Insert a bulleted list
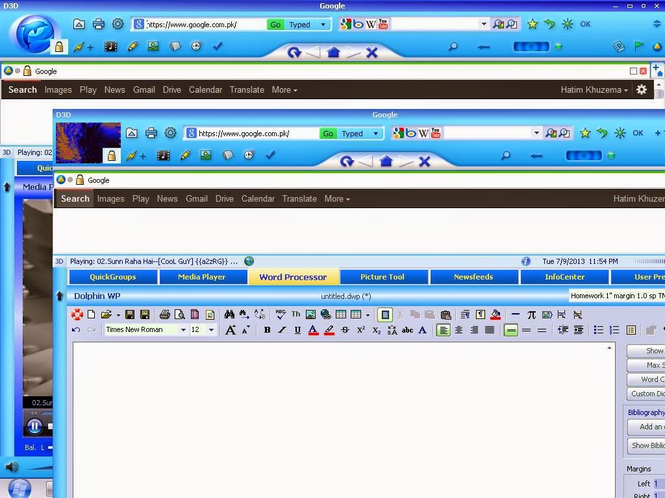This screenshot has height=498, width=665. point(598,330)
